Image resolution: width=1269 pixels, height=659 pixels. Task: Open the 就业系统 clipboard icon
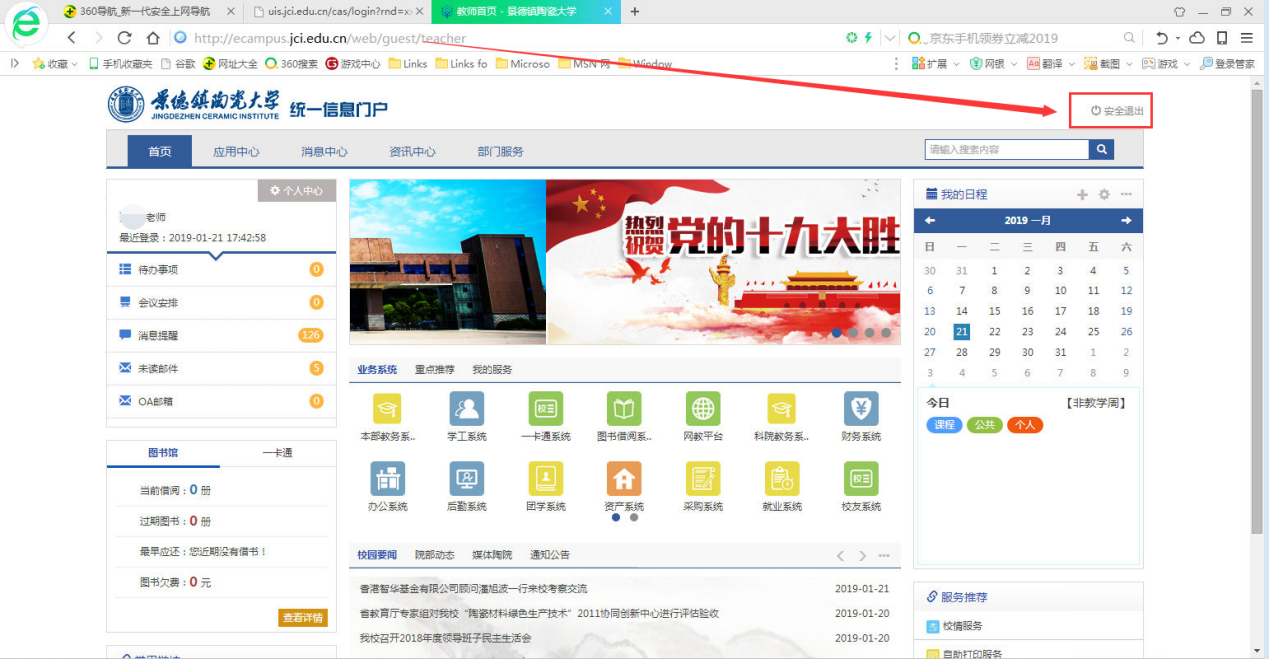pos(782,478)
